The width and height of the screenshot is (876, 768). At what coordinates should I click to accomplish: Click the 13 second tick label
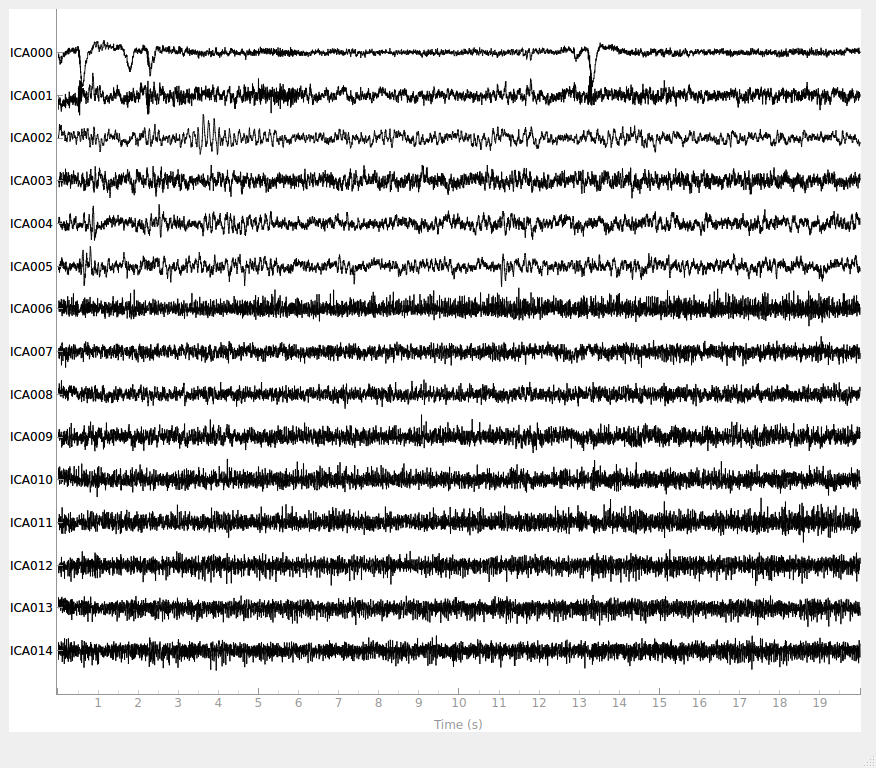pyautogui.click(x=579, y=703)
